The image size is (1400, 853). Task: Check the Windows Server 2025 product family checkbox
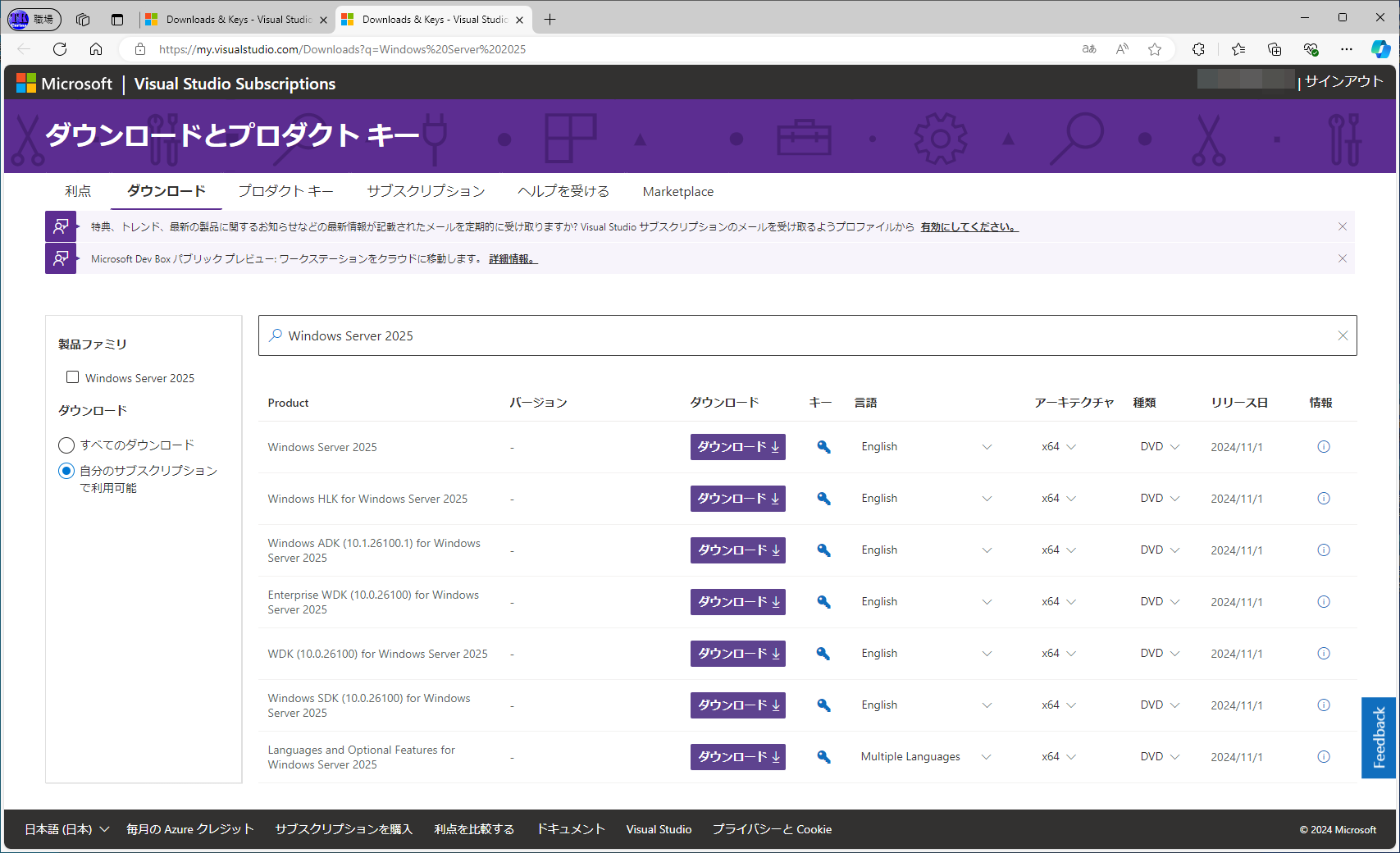click(73, 377)
